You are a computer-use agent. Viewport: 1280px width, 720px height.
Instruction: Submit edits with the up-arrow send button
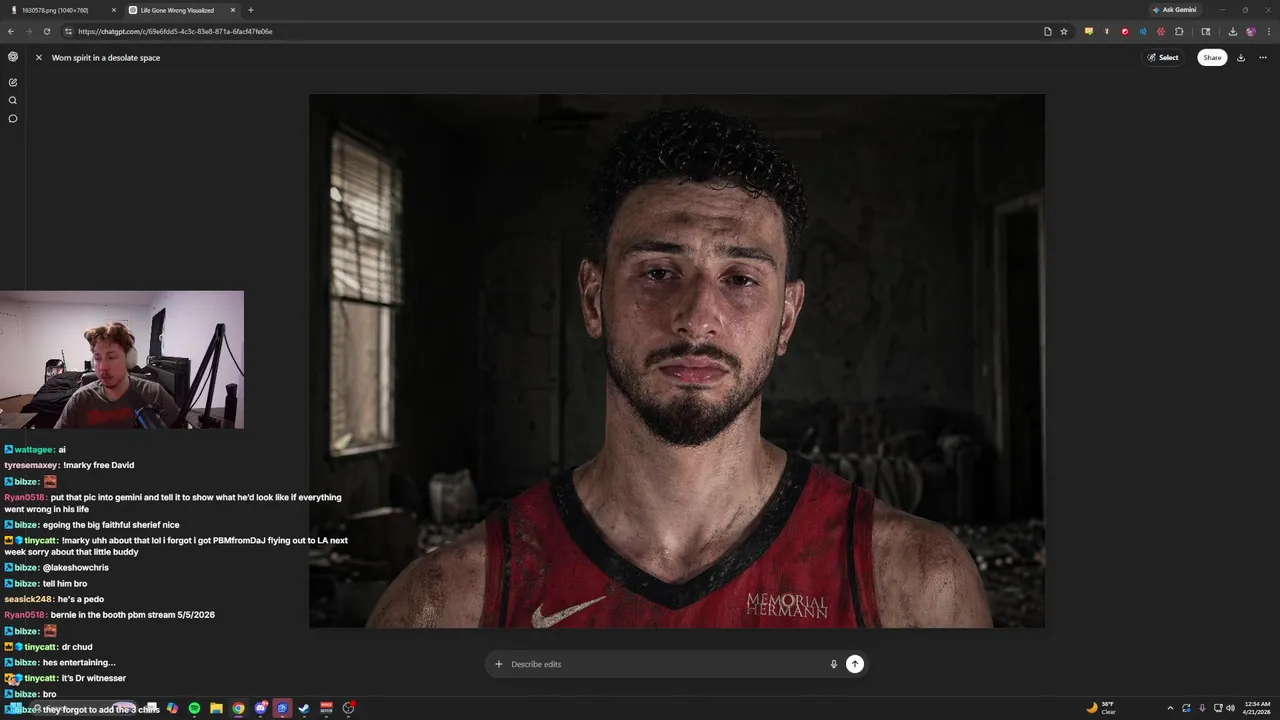tap(855, 664)
